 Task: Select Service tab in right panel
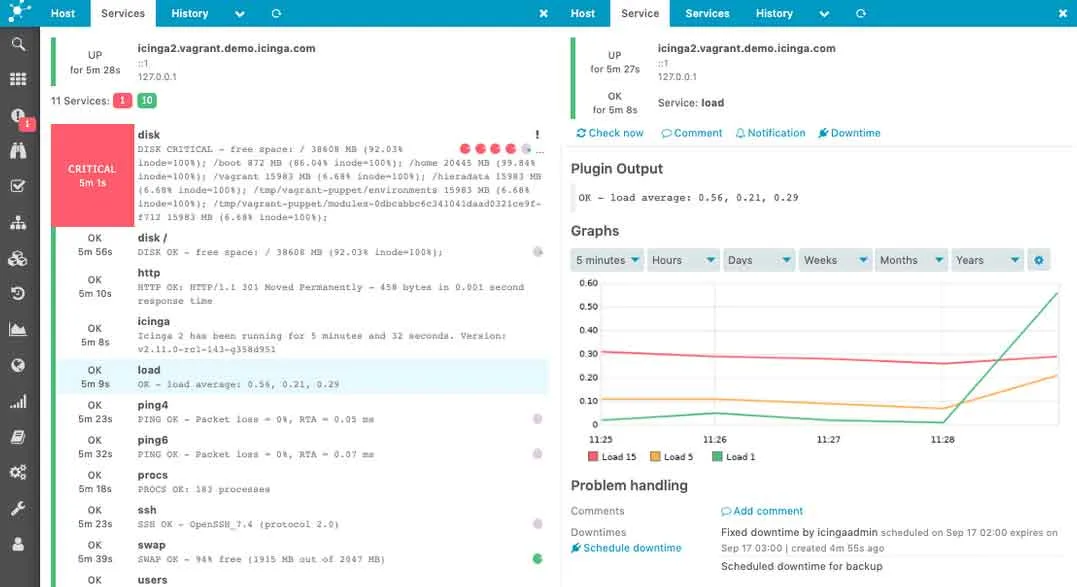tap(640, 13)
